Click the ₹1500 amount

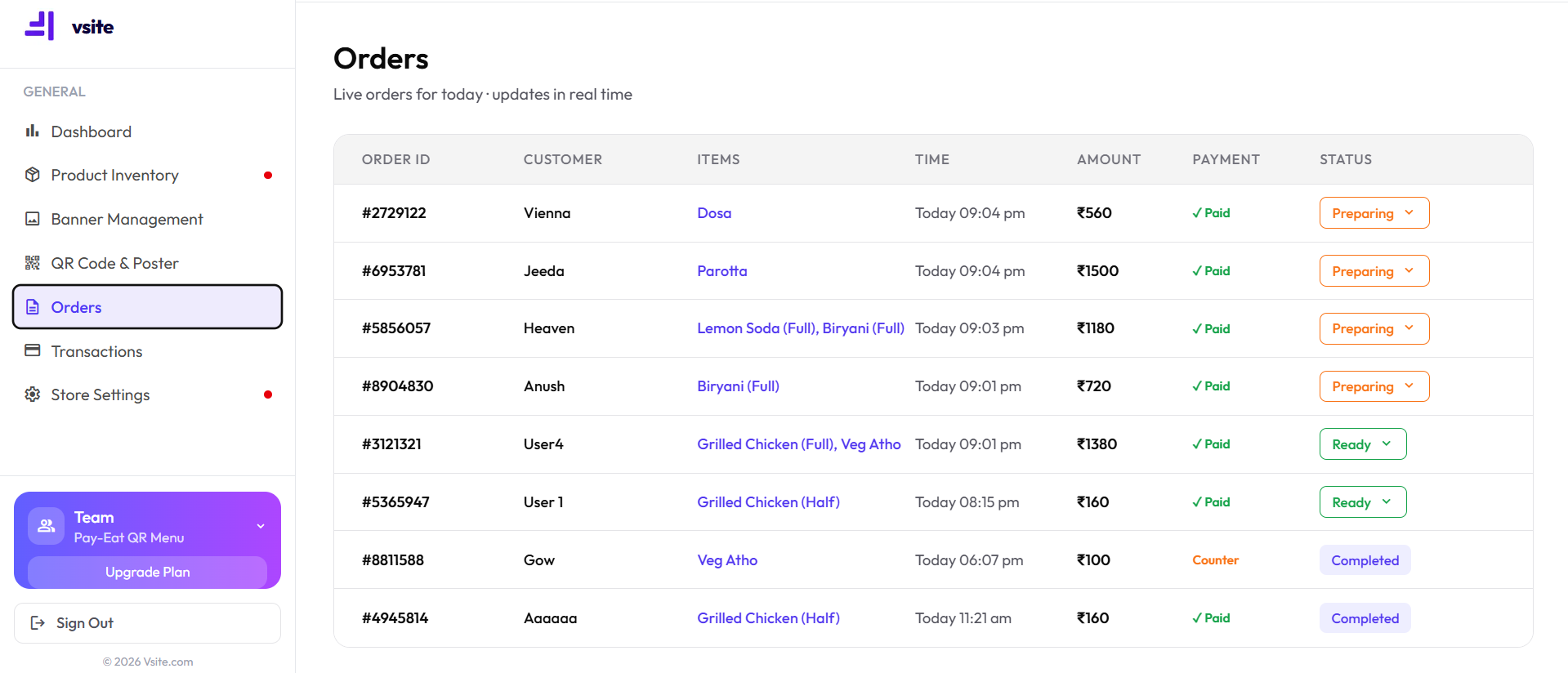coord(1097,271)
